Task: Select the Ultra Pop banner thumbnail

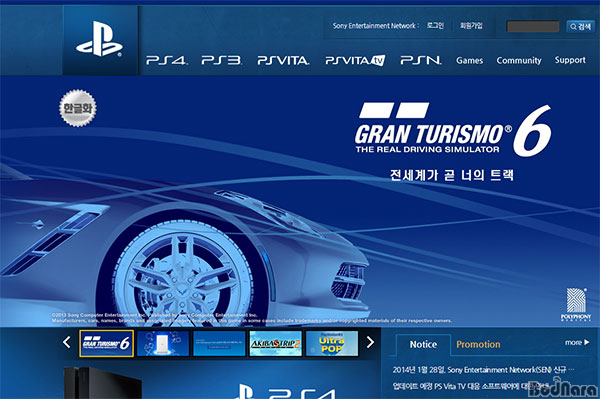Action: point(332,344)
